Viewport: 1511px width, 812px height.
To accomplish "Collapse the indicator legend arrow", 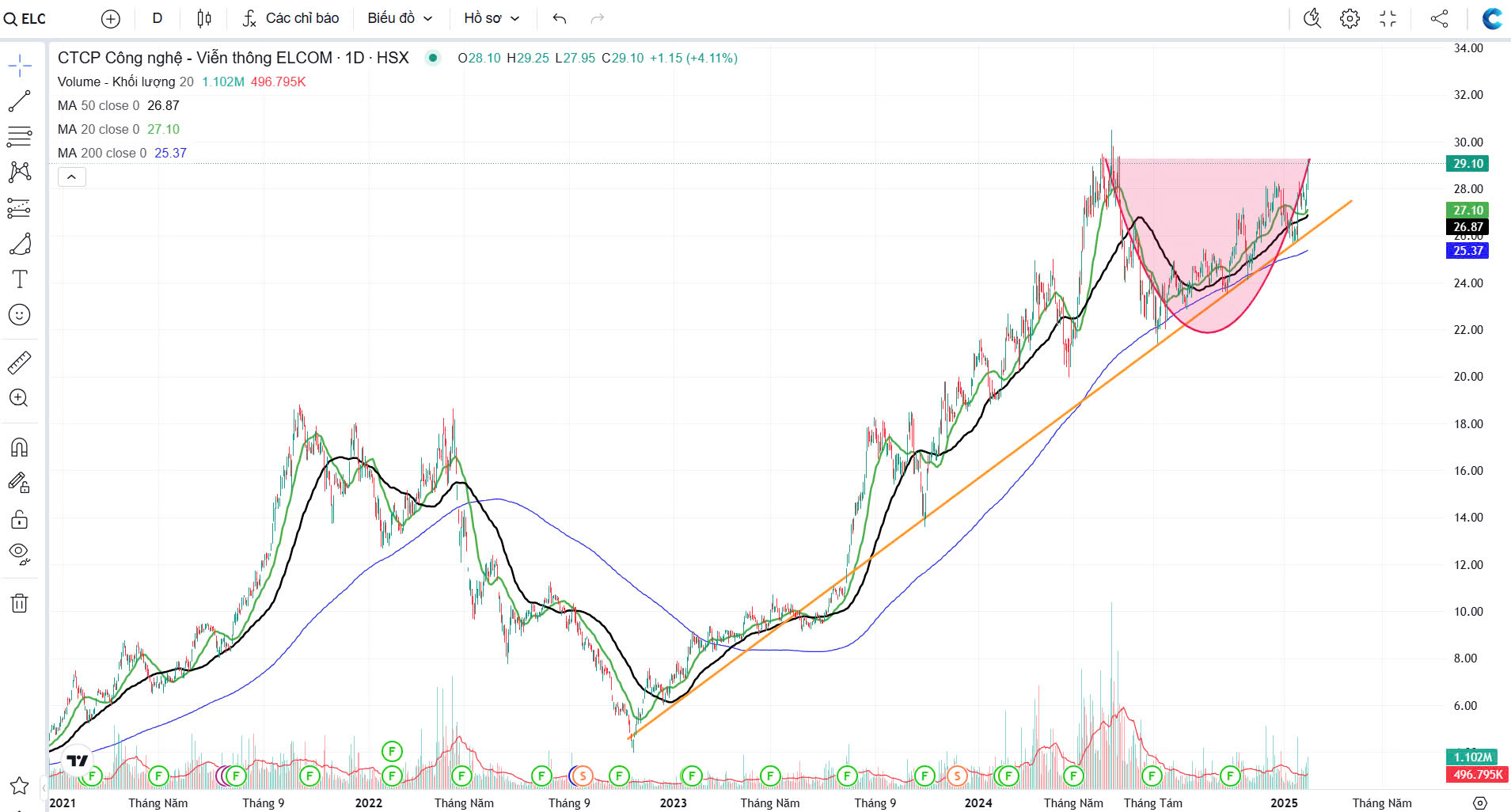I will click(x=71, y=177).
